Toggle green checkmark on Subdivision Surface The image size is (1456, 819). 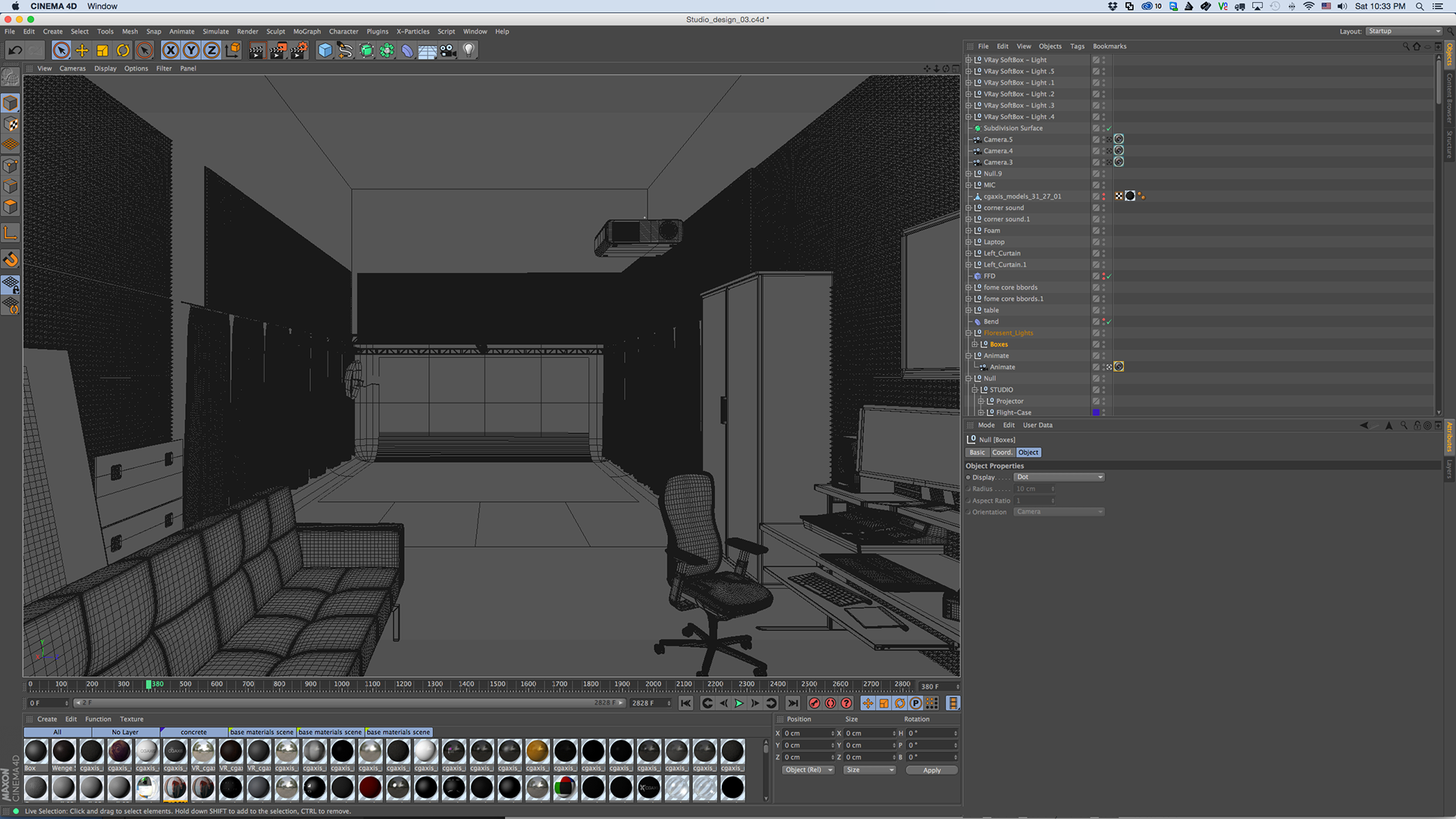pyautogui.click(x=1109, y=128)
